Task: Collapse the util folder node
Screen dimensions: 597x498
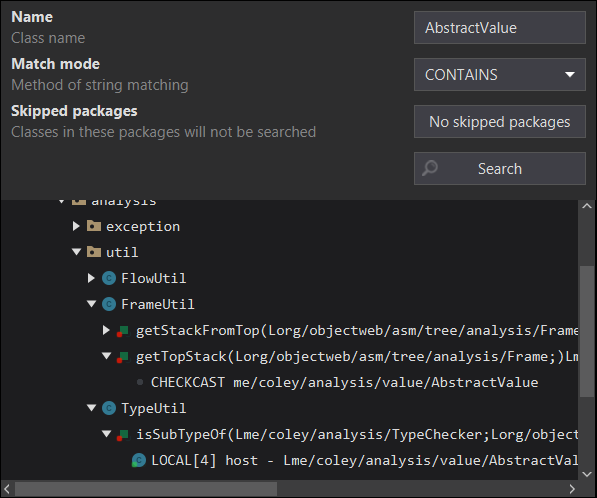Action: pyautogui.click(x=77, y=252)
